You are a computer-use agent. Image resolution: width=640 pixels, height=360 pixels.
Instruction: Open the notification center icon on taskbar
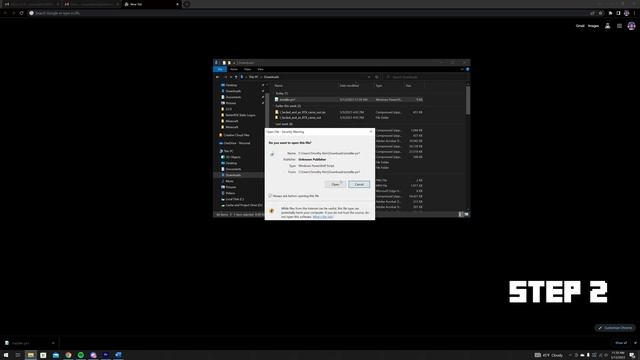[x=632, y=355]
